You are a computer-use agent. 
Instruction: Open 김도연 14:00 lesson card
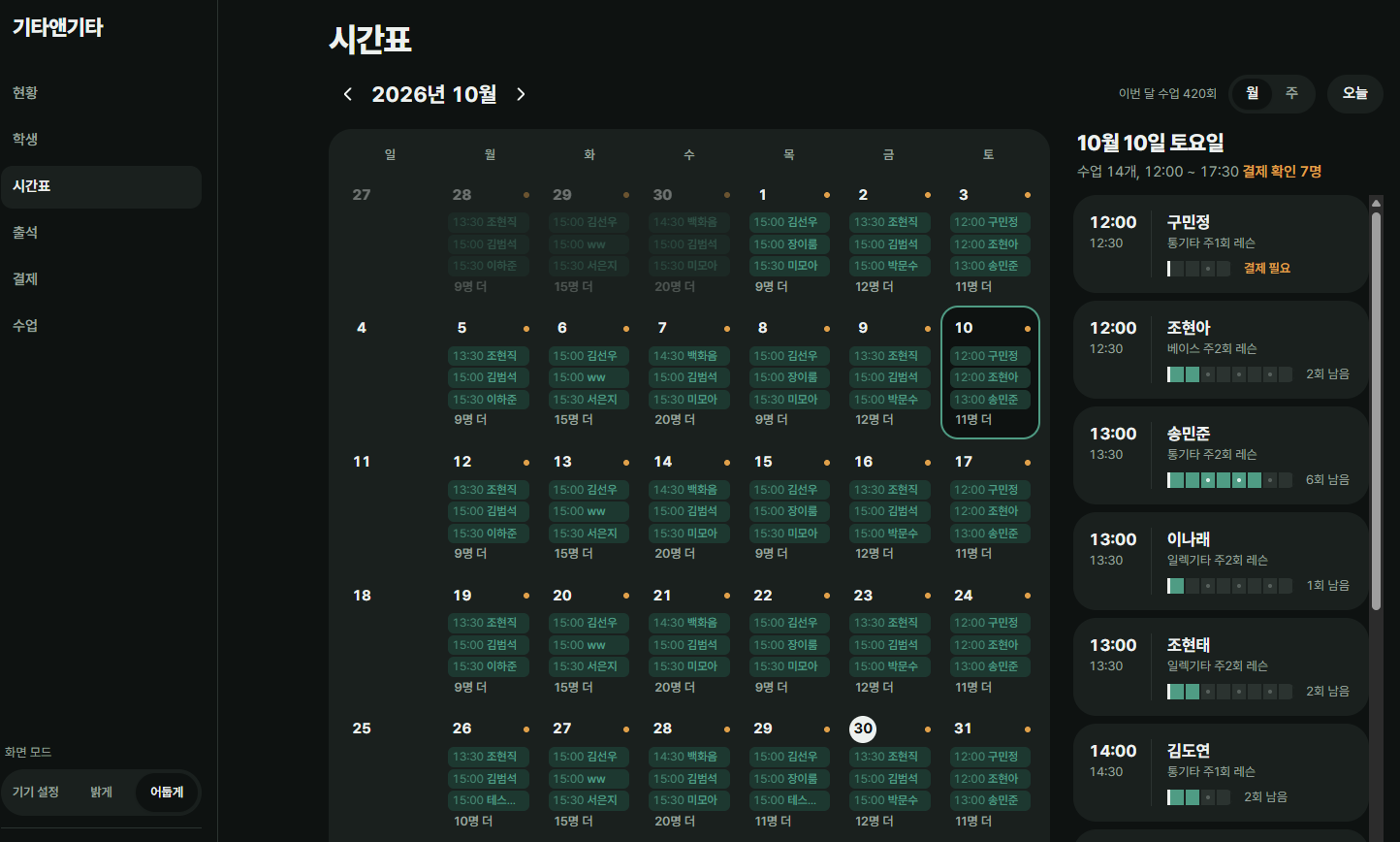pos(1221,772)
